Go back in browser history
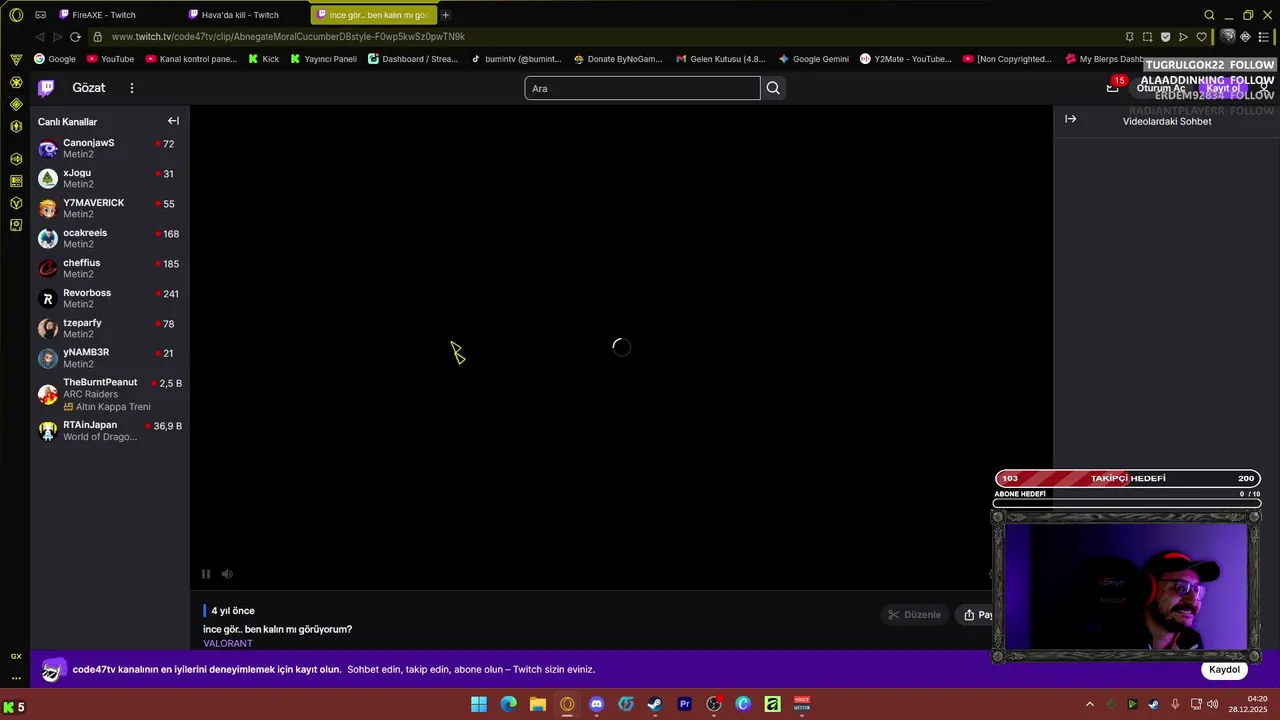This screenshot has width=1280, height=720. (40, 37)
